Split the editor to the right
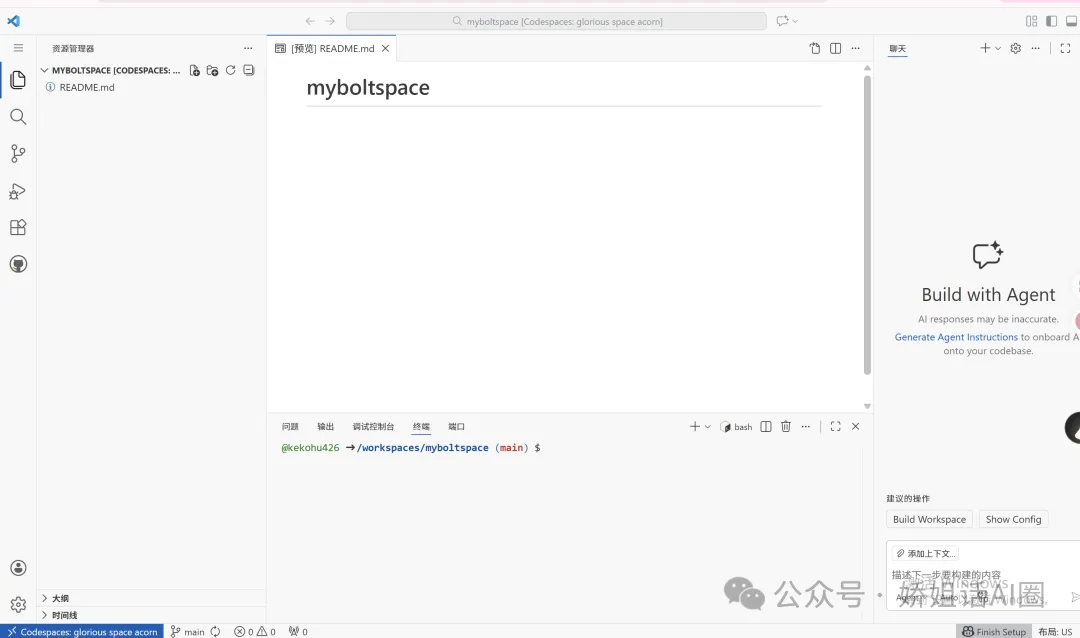 [835, 48]
